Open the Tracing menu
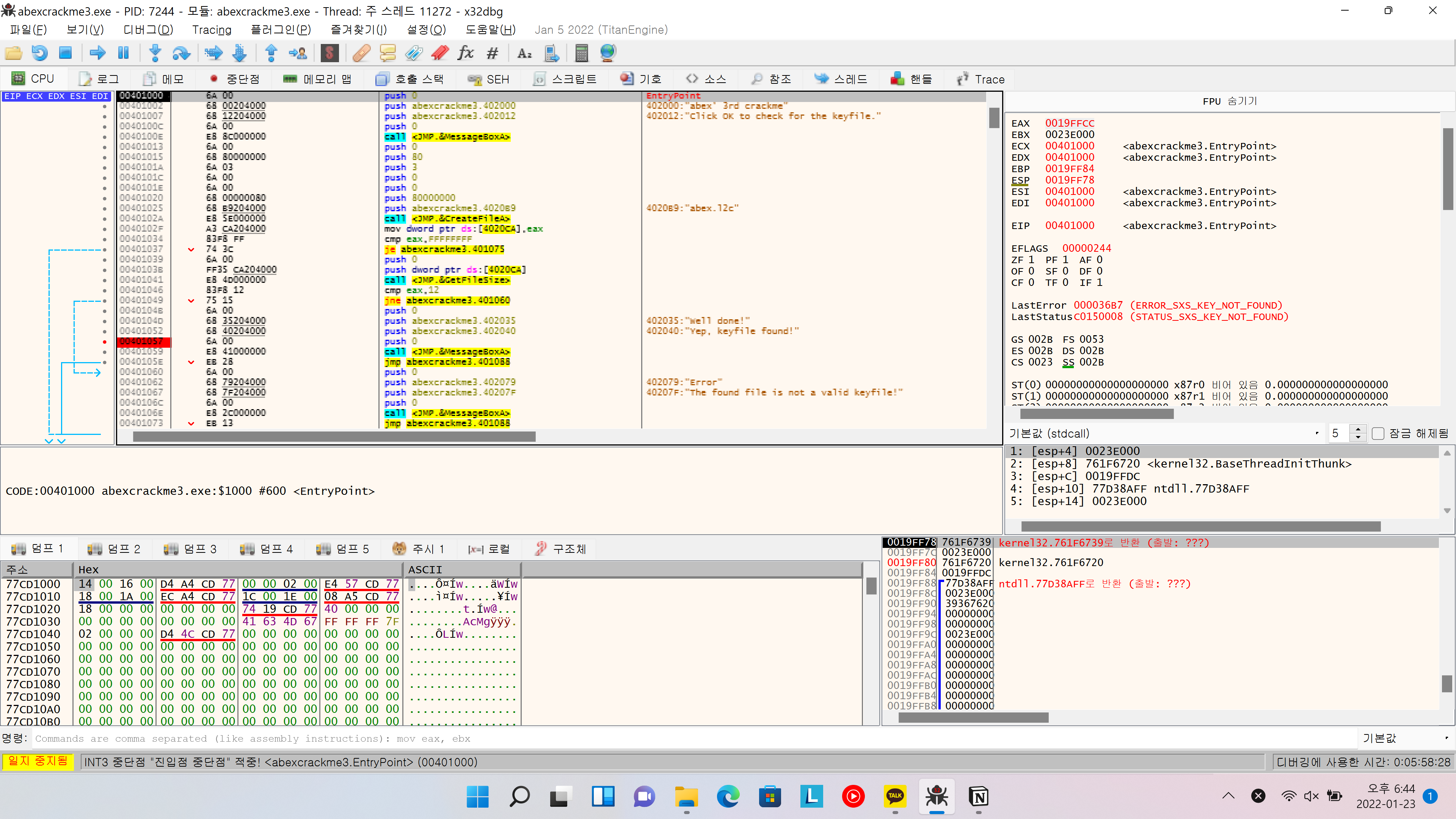The width and height of the screenshot is (1456, 819). tap(212, 30)
